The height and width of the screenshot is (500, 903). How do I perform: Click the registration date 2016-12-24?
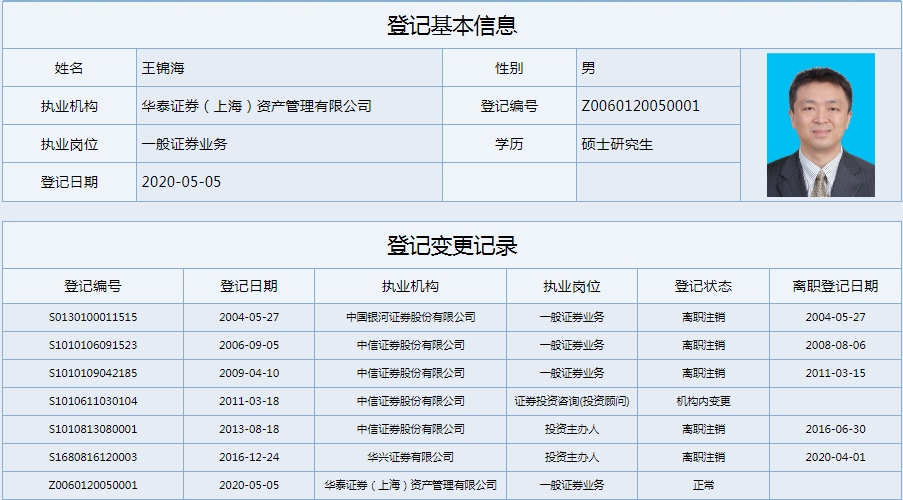coord(249,457)
